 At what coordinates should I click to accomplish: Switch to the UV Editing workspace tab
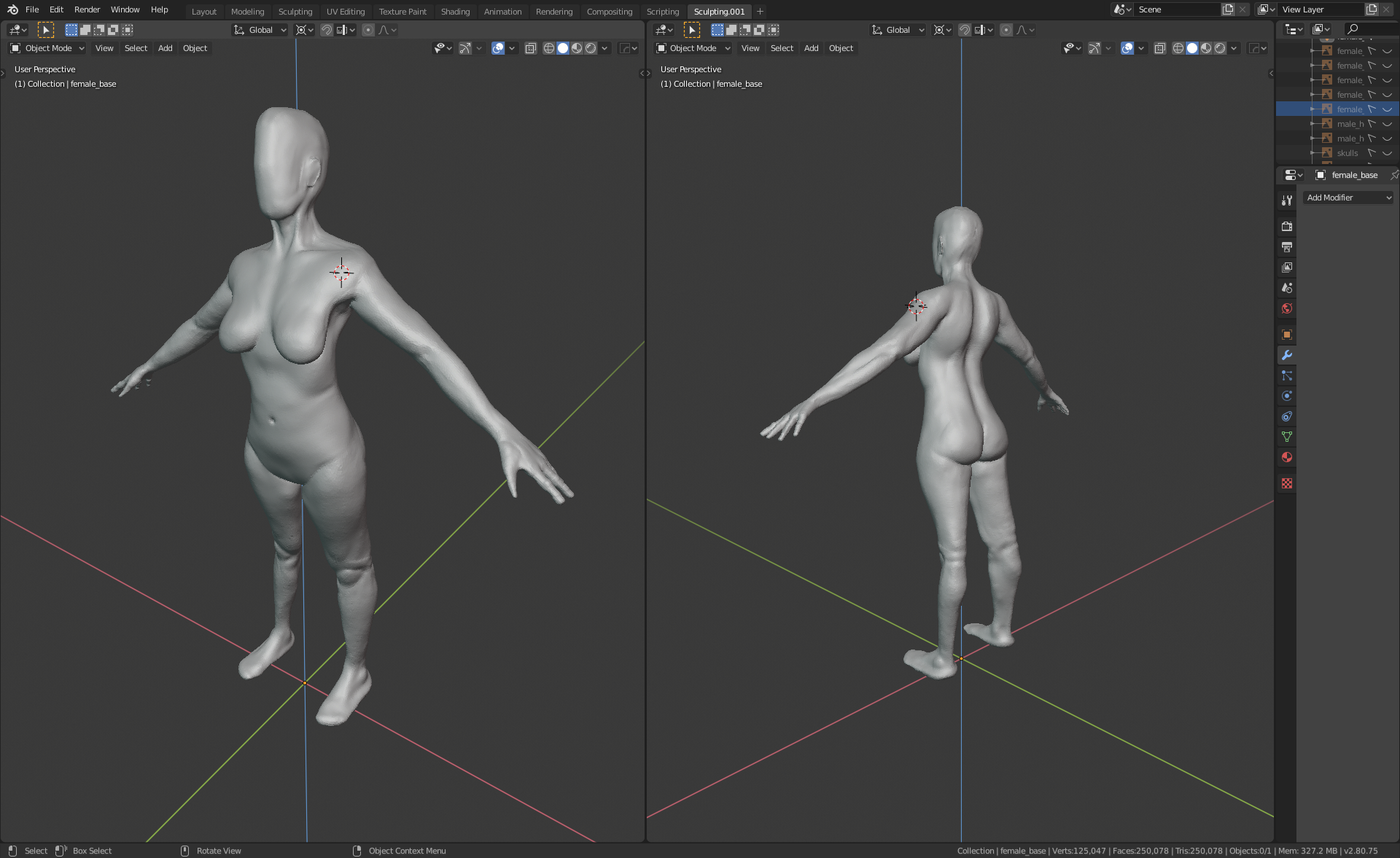tap(345, 12)
